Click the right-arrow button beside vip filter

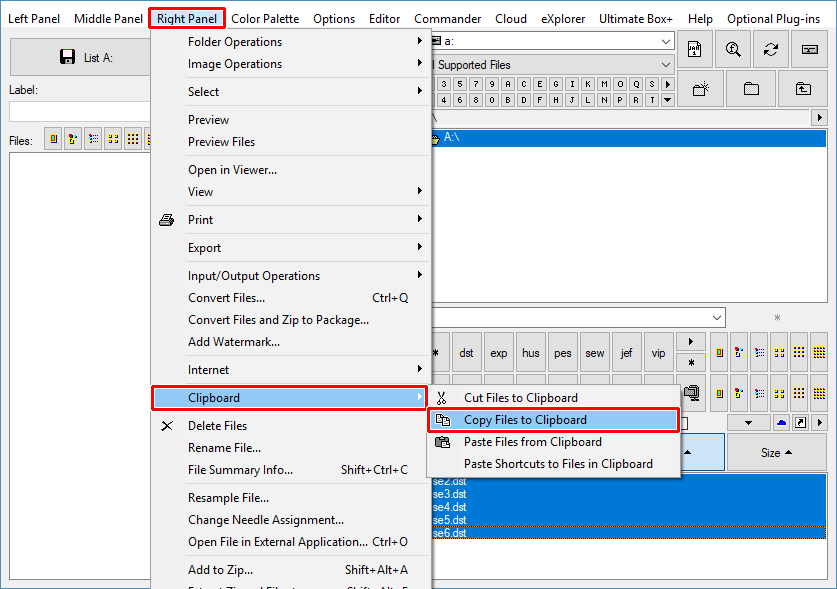point(691,342)
